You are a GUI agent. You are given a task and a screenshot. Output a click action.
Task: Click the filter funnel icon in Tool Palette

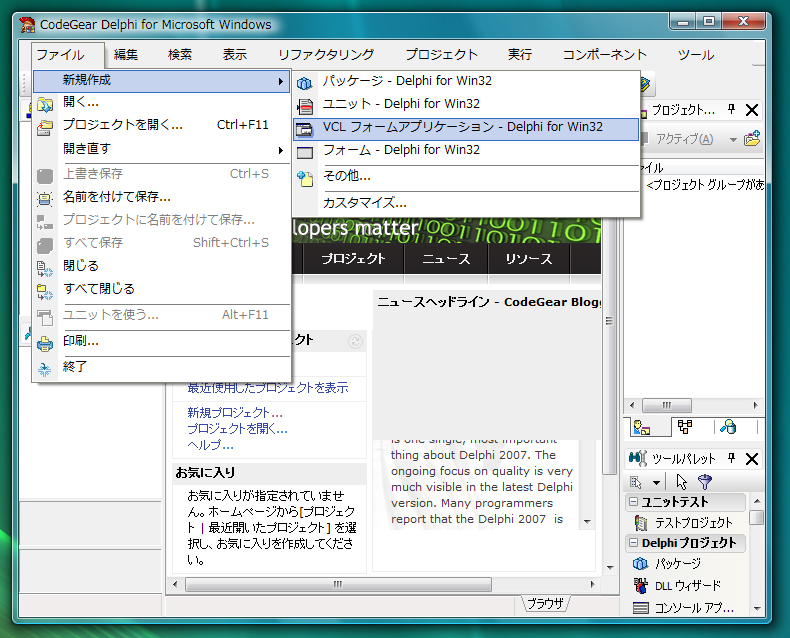[705, 482]
